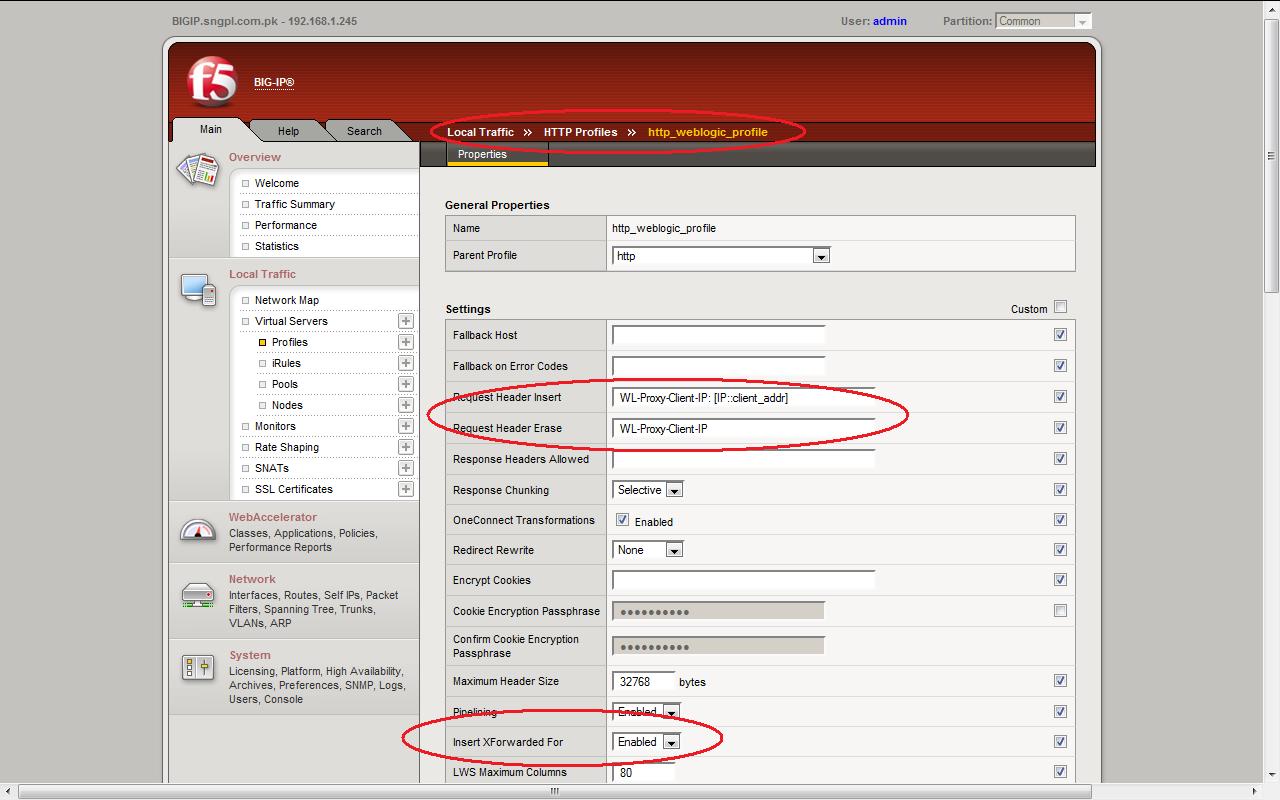The width and height of the screenshot is (1280, 800).
Task: Open the Parent Profile dropdown
Action: coord(822,255)
